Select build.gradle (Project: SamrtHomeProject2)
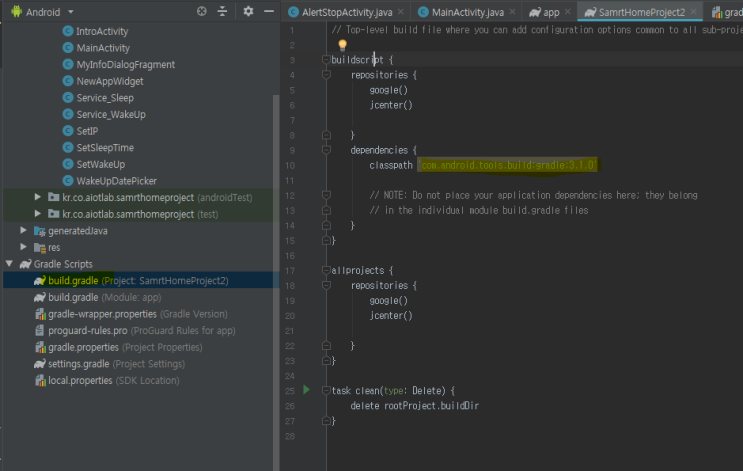Screen dimensions: 743x471 tap(138, 281)
